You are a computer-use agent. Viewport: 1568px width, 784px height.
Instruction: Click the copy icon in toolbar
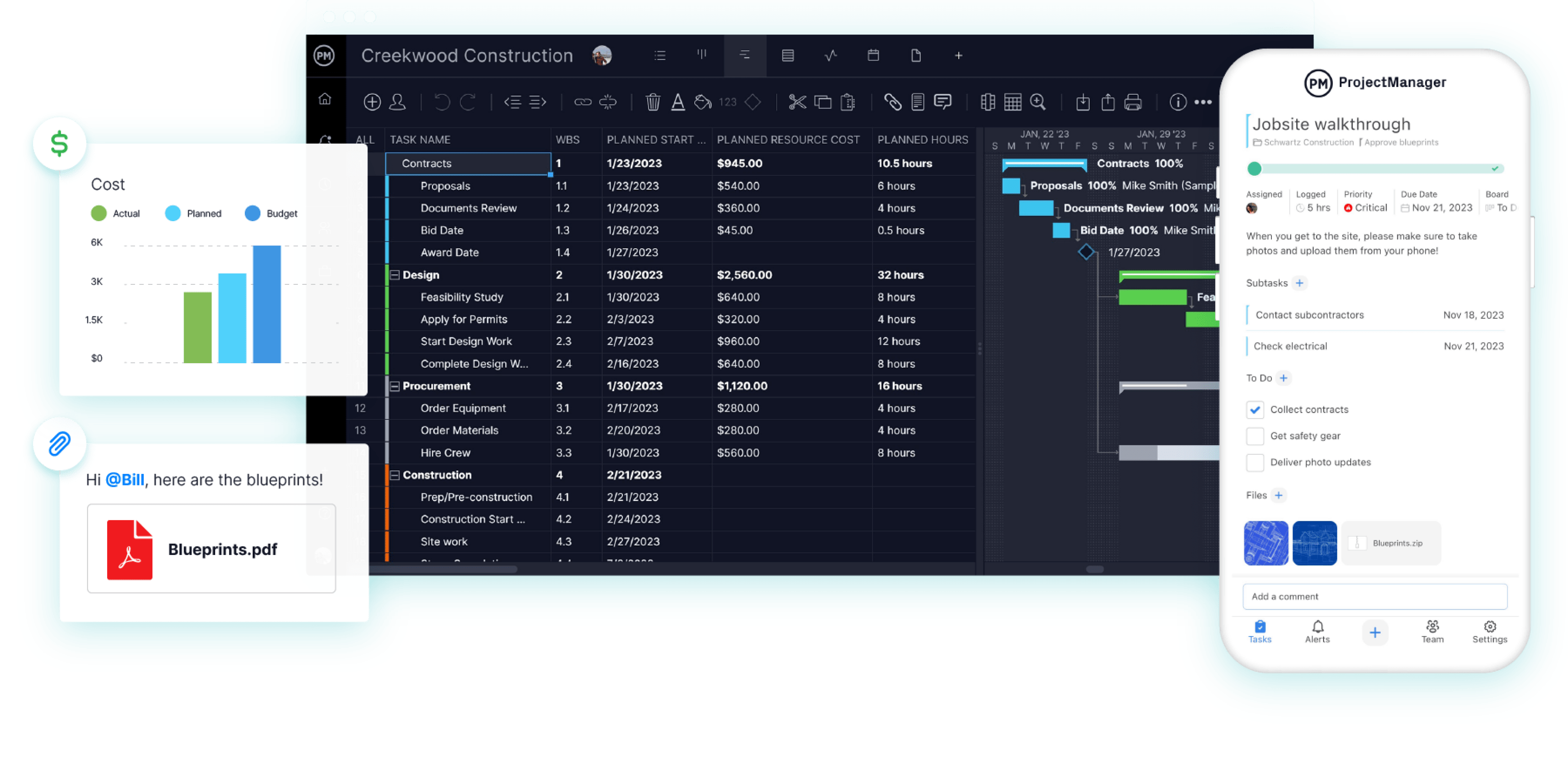pyautogui.click(x=822, y=102)
